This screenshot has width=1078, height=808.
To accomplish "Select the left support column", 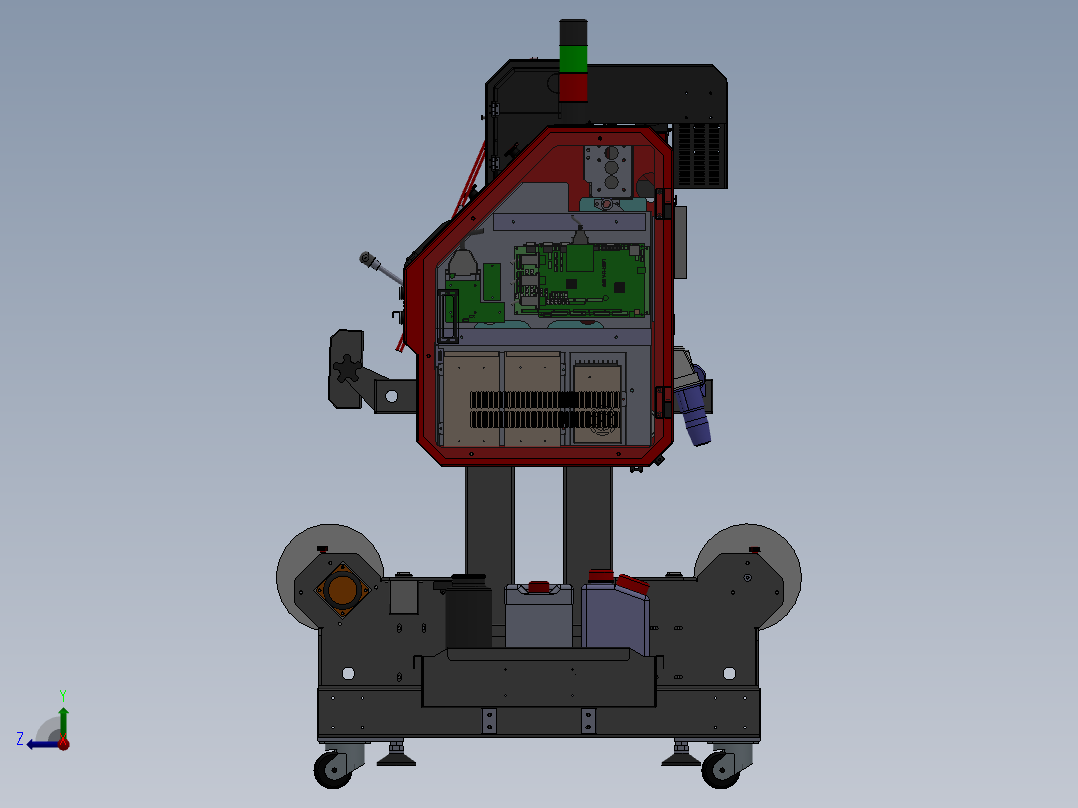I will click(490, 526).
